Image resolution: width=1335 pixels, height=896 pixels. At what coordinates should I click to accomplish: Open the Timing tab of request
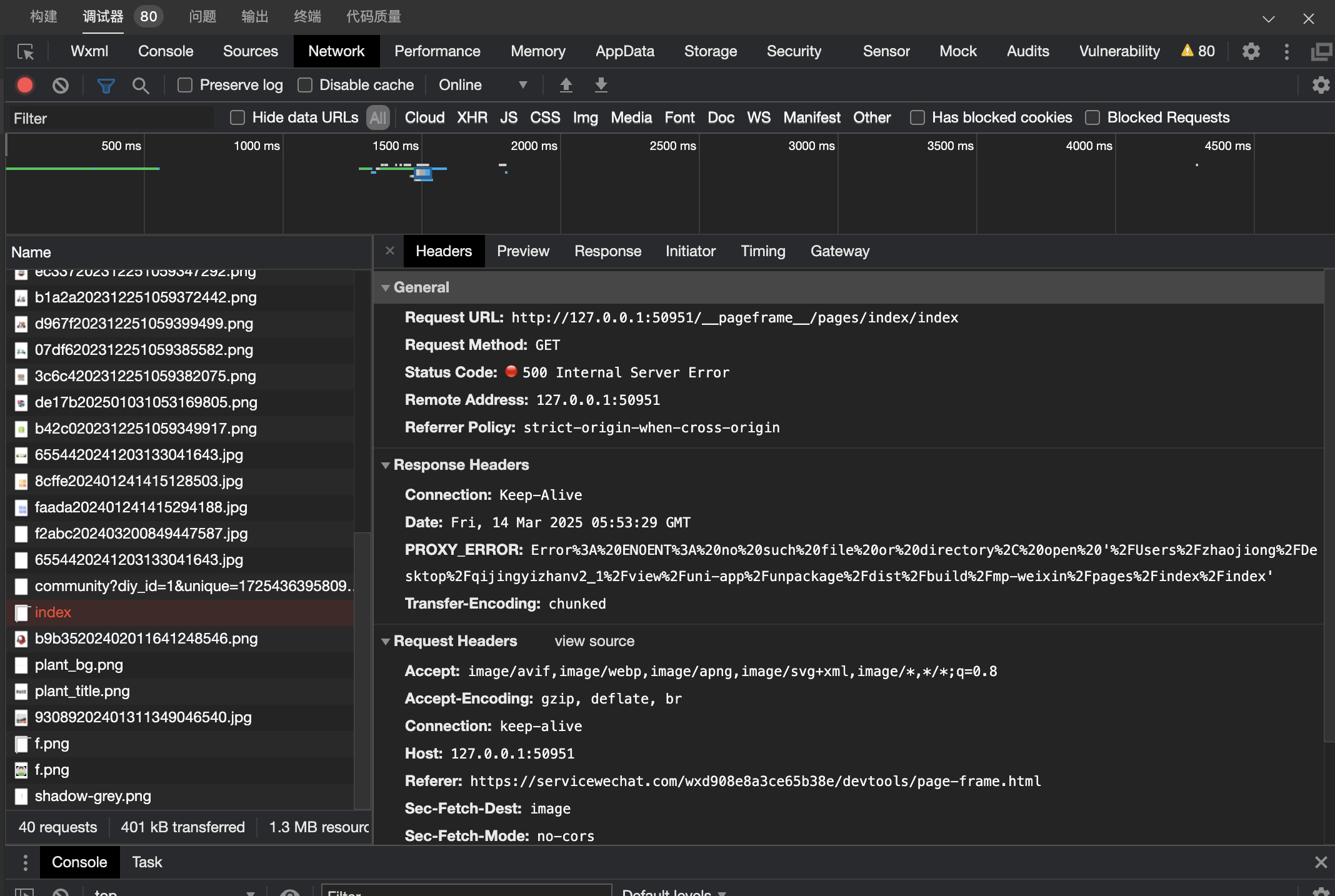point(763,251)
